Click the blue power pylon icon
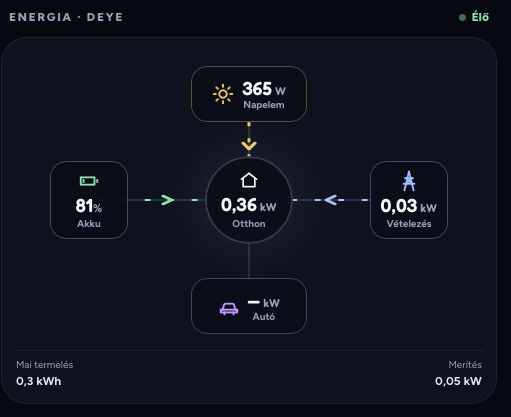The height and width of the screenshot is (417, 511). pyautogui.click(x=409, y=181)
